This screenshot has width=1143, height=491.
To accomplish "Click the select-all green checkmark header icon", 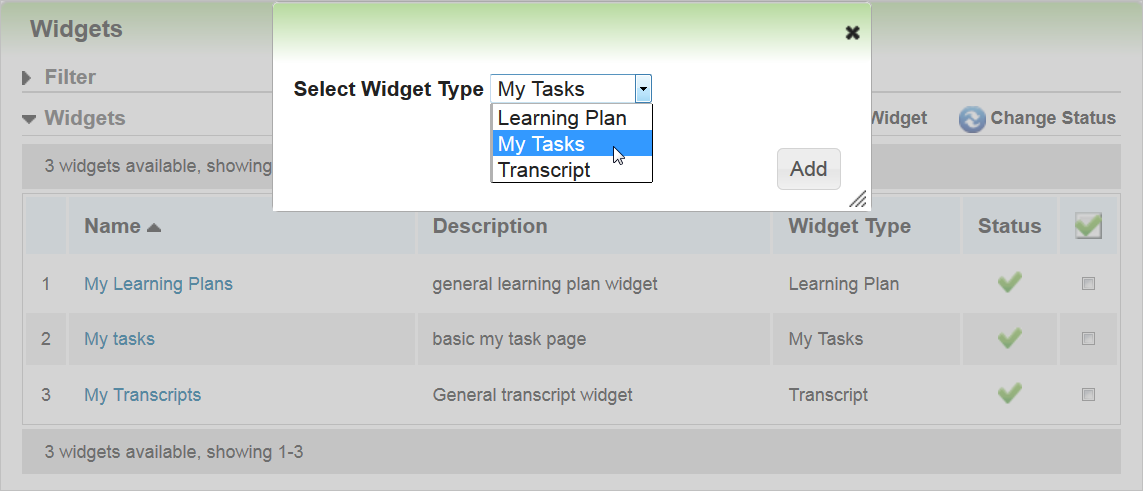I will pyautogui.click(x=1088, y=226).
